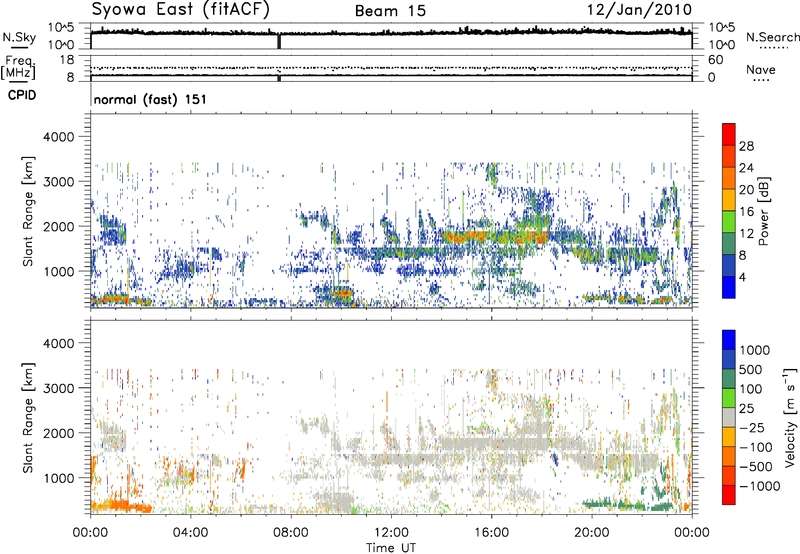Click the orange velocity patch near 01:00 low range
This screenshot has height=554, width=800.
(x=121, y=507)
